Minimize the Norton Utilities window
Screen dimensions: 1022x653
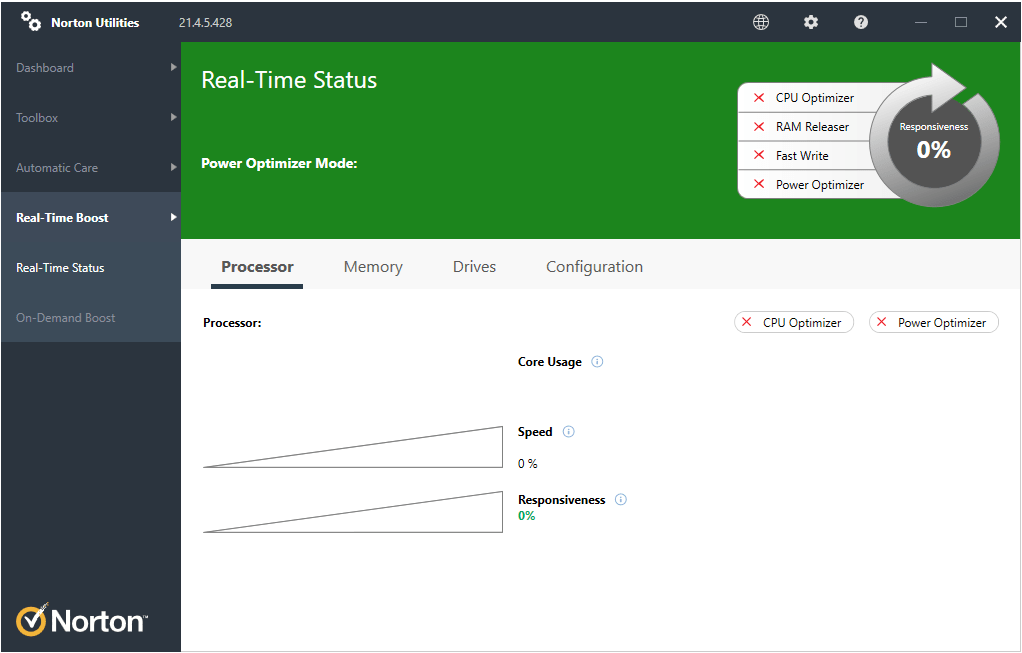(x=921, y=22)
